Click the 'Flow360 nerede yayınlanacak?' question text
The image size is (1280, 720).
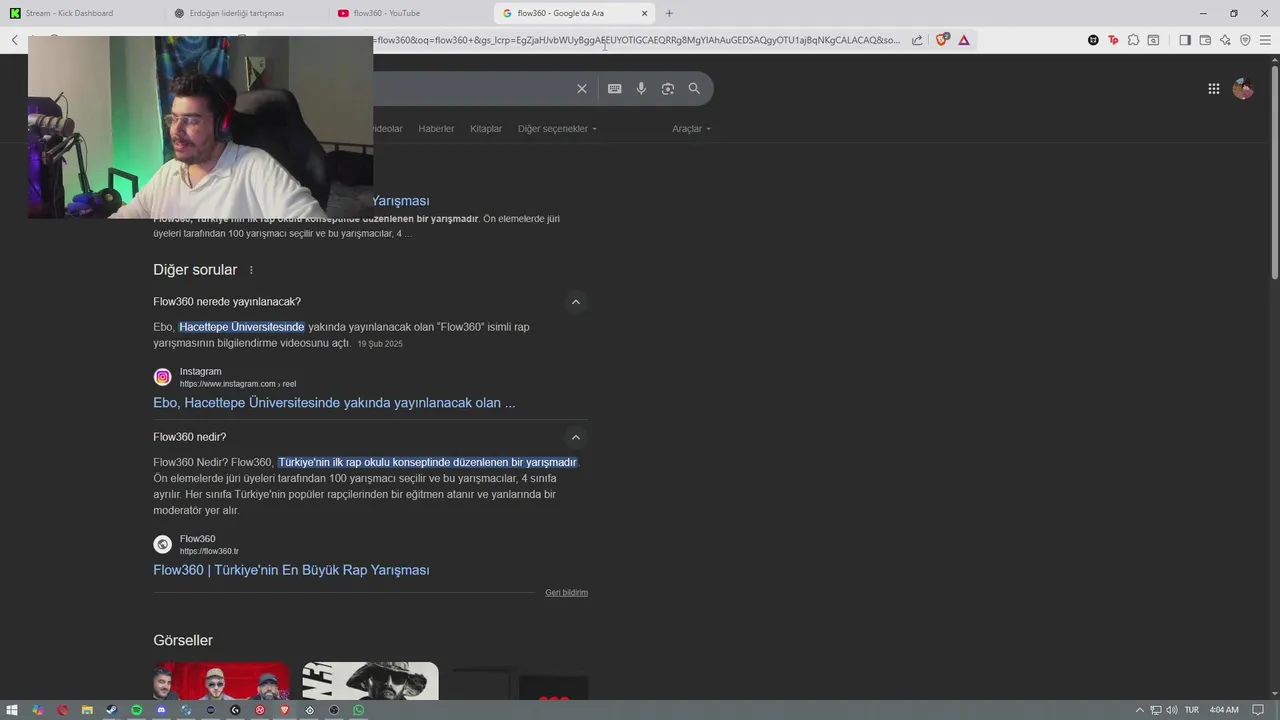pyautogui.click(x=227, y=302)
